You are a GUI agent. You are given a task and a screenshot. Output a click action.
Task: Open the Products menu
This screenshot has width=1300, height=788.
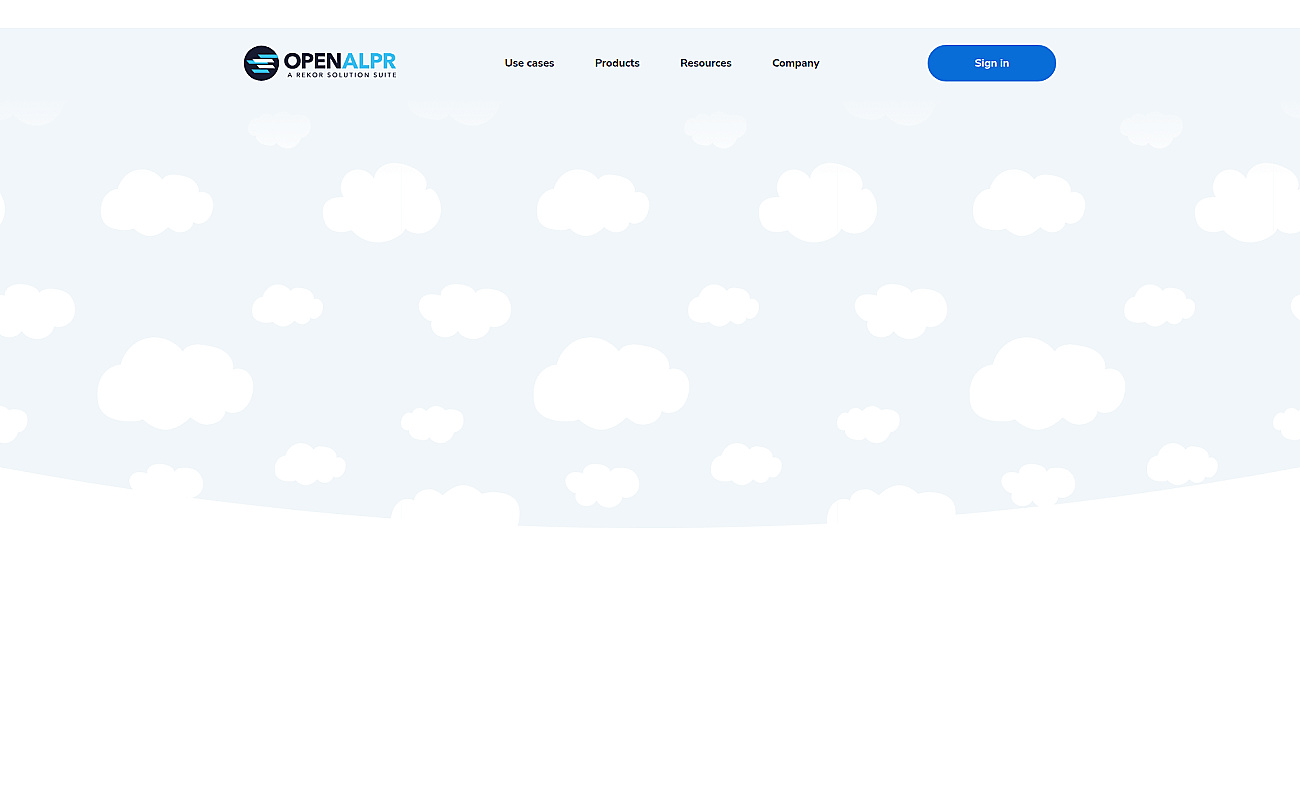[617, 63]
